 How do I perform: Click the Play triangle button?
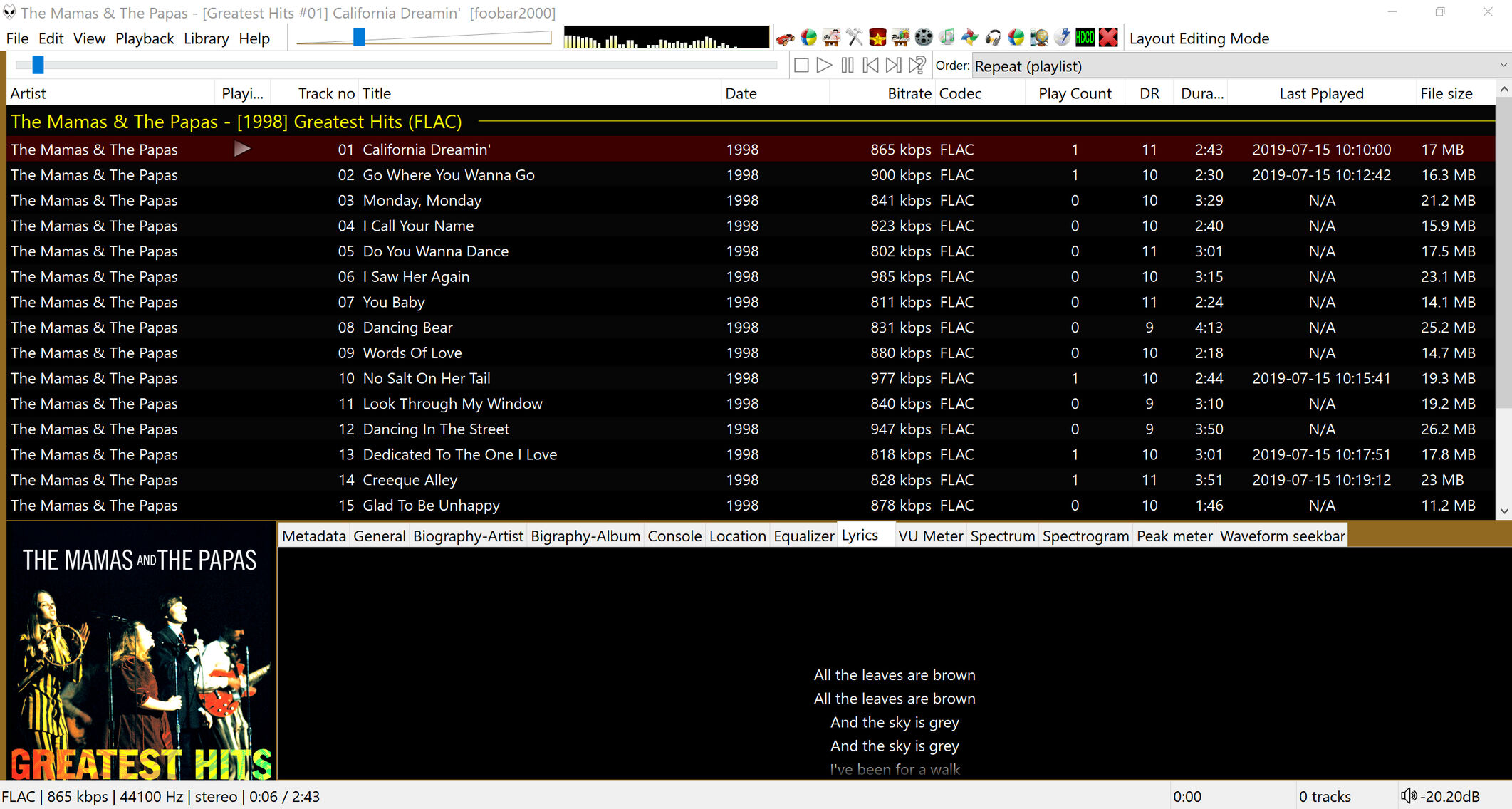click(x=824, y=66)
